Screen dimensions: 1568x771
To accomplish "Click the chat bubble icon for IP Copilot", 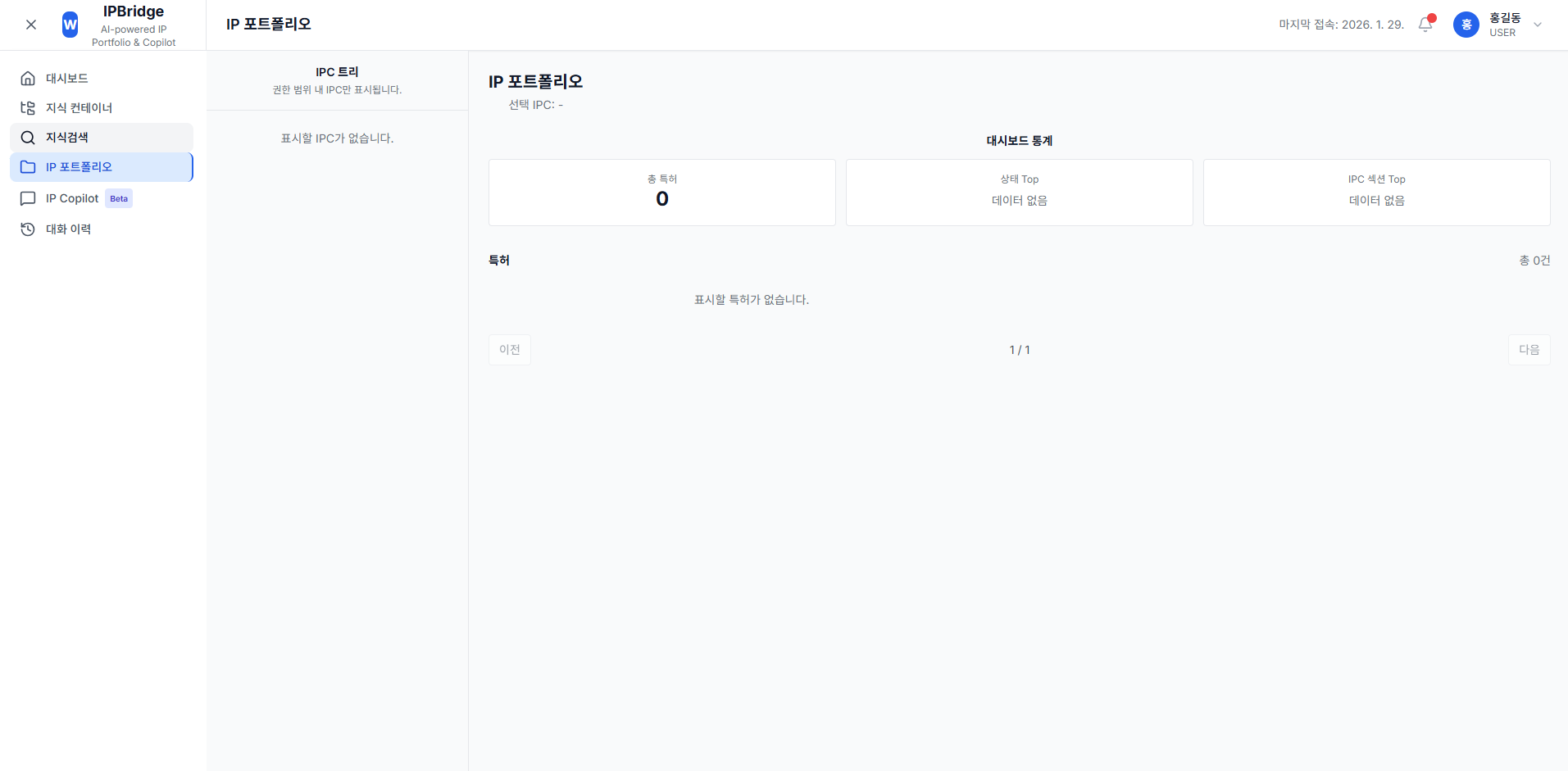I will pyautogui.click(x=28, y=198).
